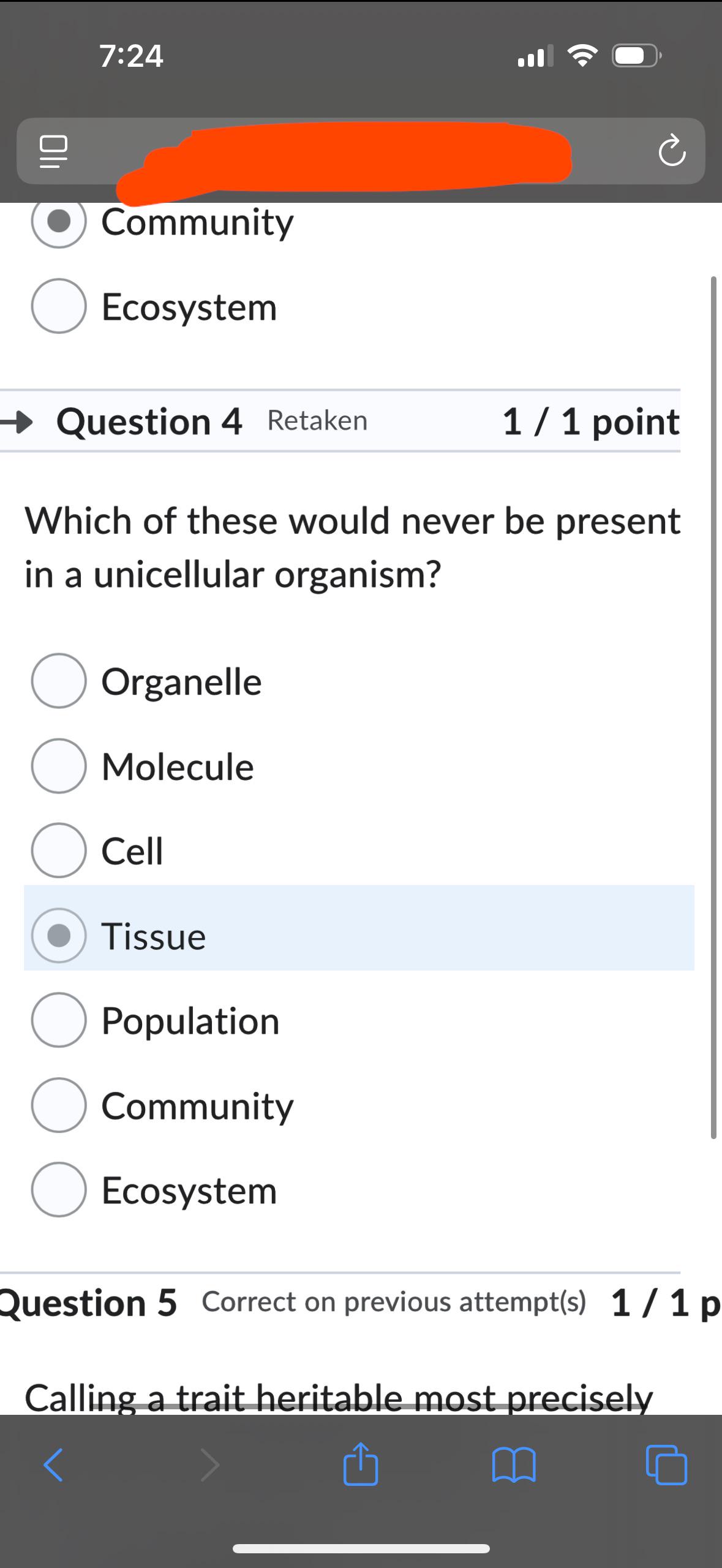The image size is (722, 1568).
Task: Select the Population answer option
Action: [x=58, y=1020]
